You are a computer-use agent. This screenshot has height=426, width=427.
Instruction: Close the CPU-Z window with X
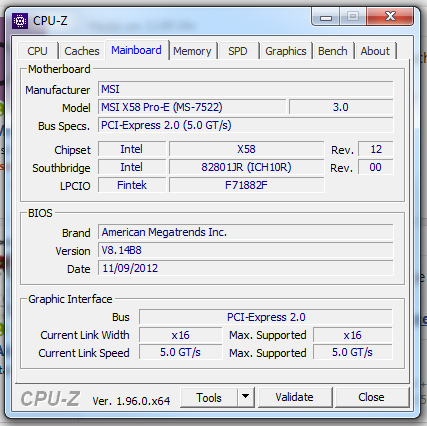pos(390,16)
